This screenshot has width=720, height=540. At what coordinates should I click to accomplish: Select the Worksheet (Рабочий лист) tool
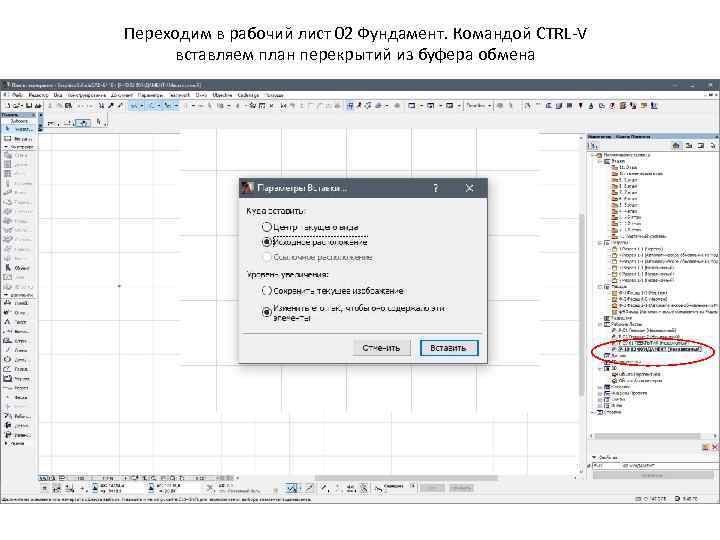pyautogui.click(x=18, y=416)
